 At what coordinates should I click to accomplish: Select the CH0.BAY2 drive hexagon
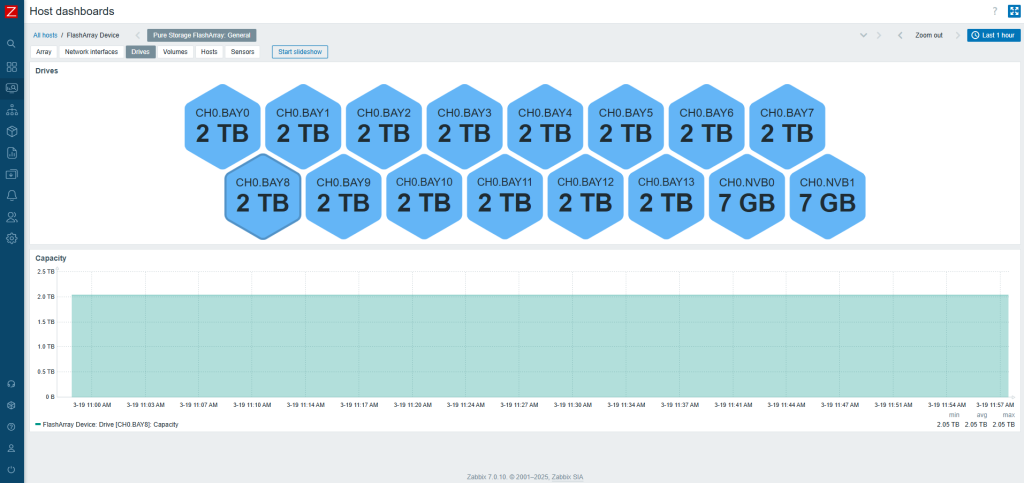383,127
